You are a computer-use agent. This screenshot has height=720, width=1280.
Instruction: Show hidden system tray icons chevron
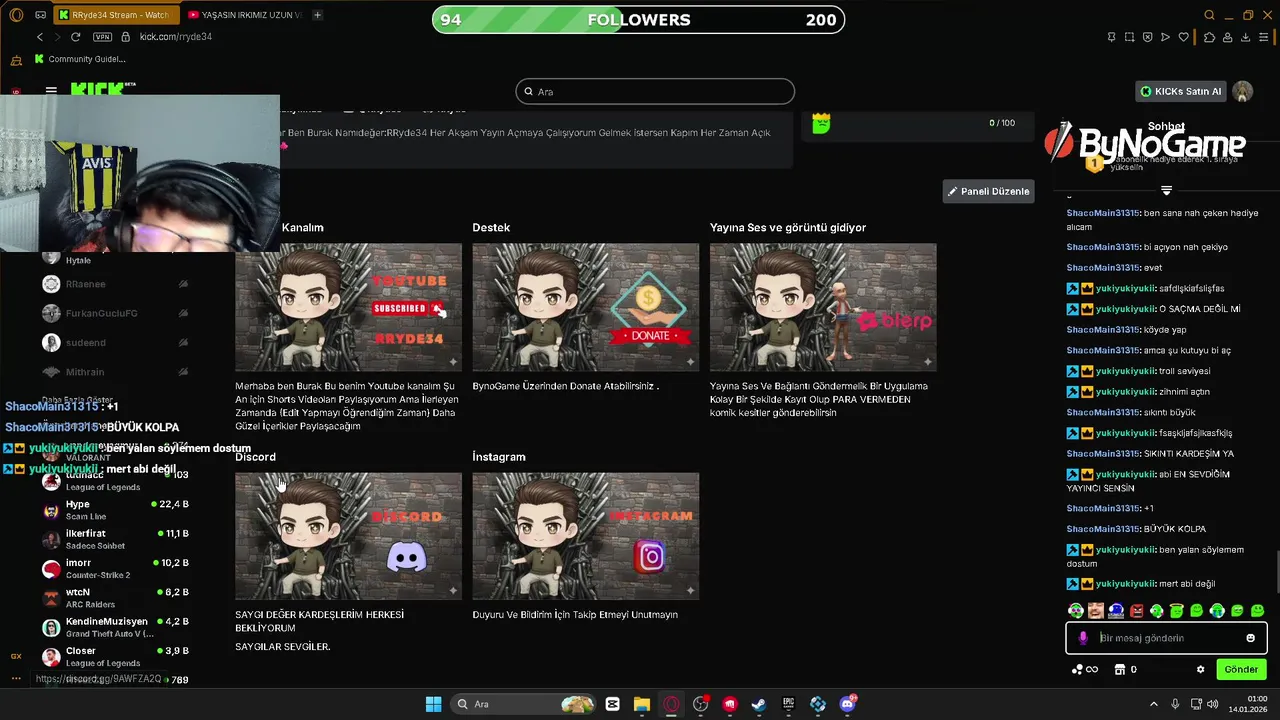[x=1153, y=704]
